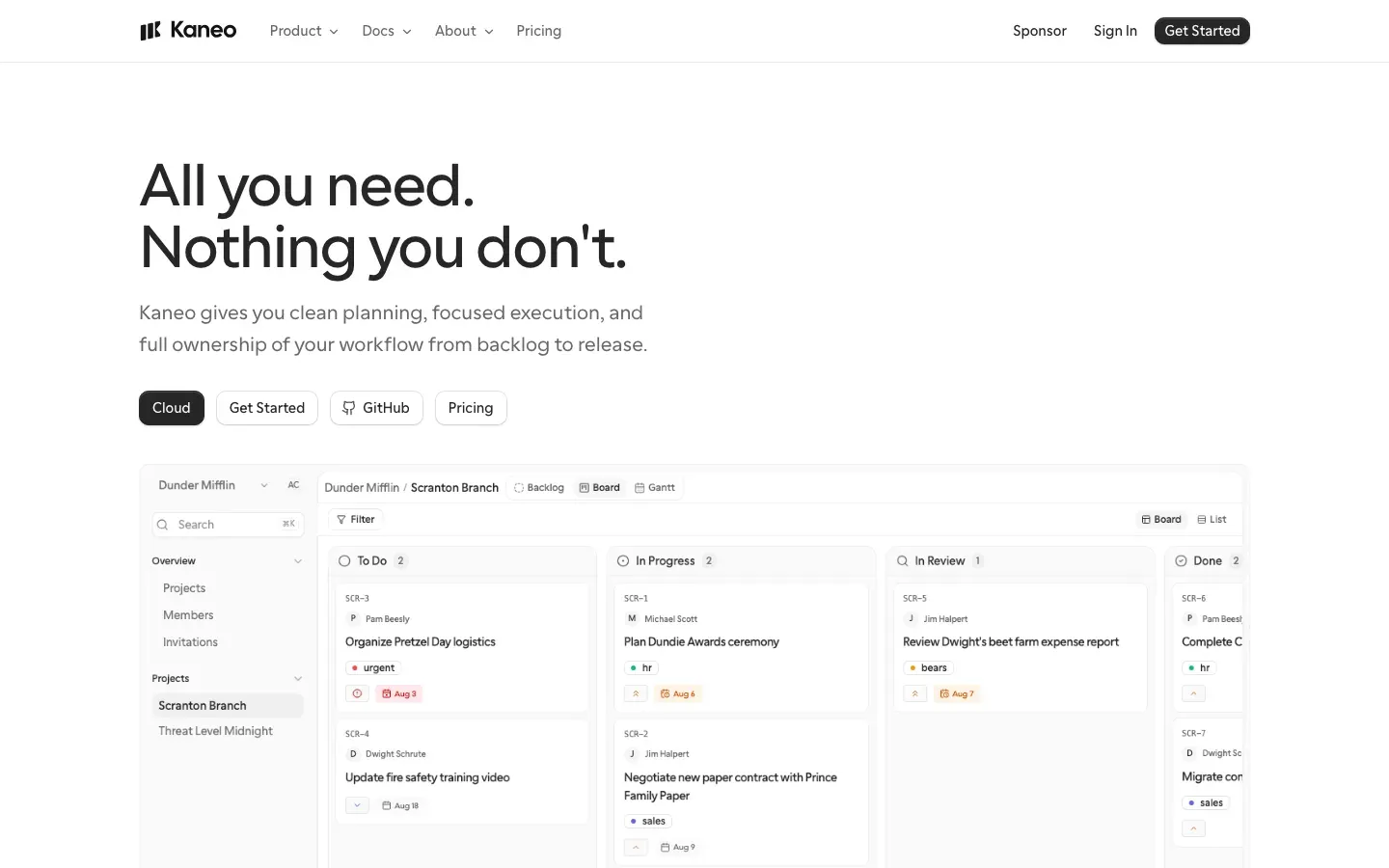
Task: Click priority icon on SCR-2 card
Action: coord(636,847)
